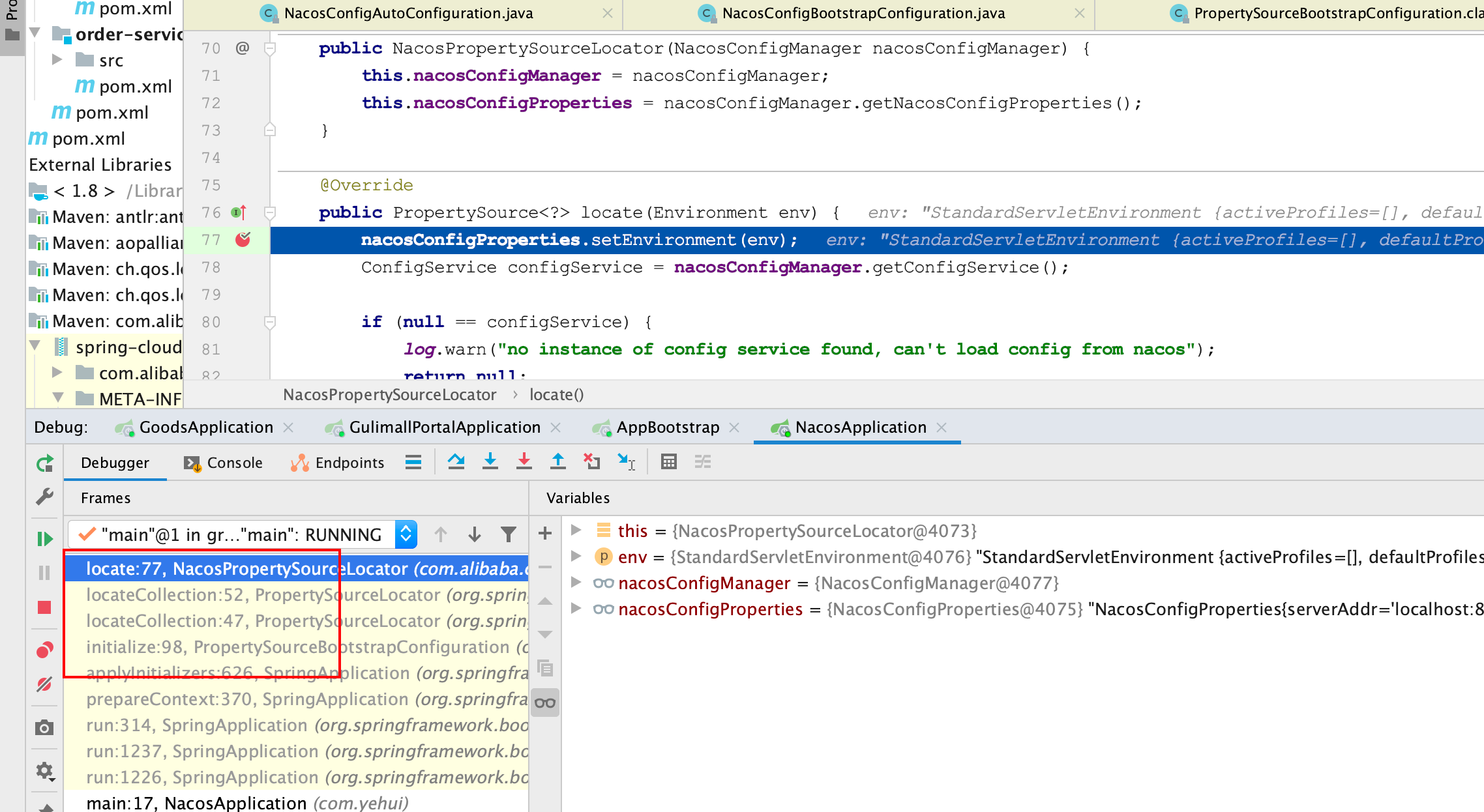Collapse spring-cloud library node
The height and width of the screenshot is (812, 1484).
tap(36, 346)
